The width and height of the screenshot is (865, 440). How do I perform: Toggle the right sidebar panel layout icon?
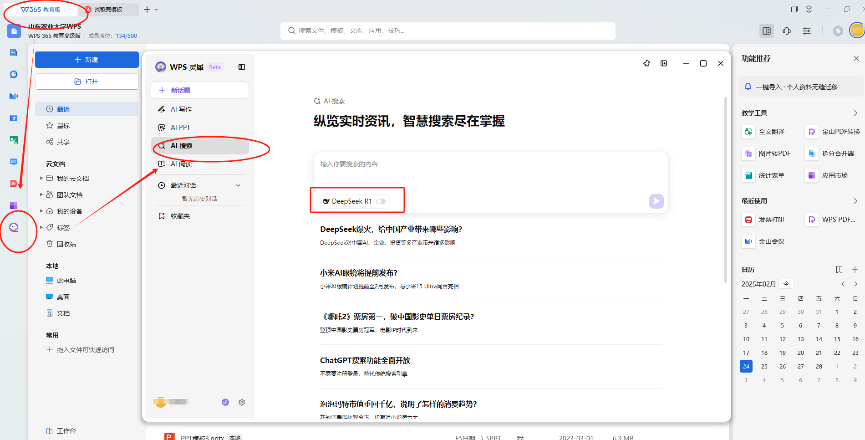766,32
